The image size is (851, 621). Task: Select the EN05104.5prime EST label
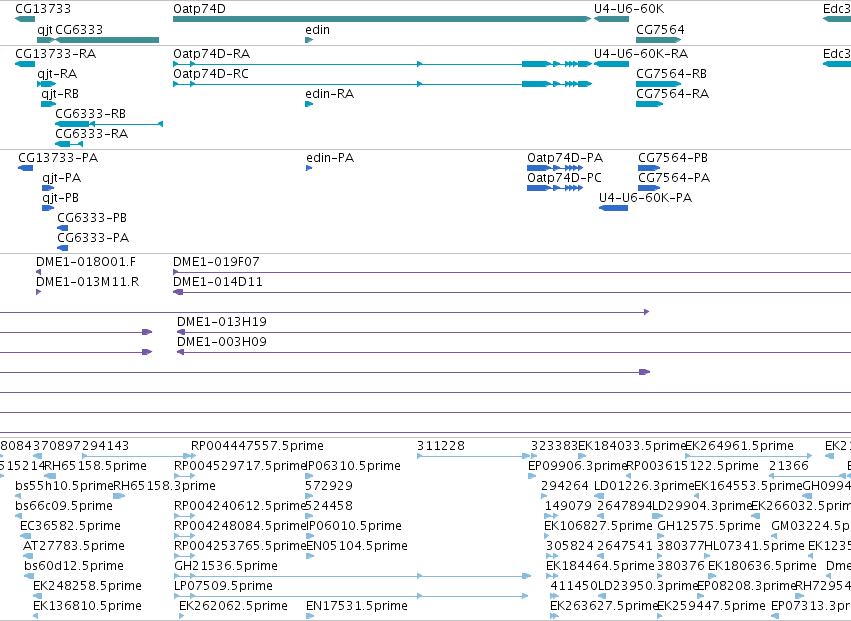357,547
